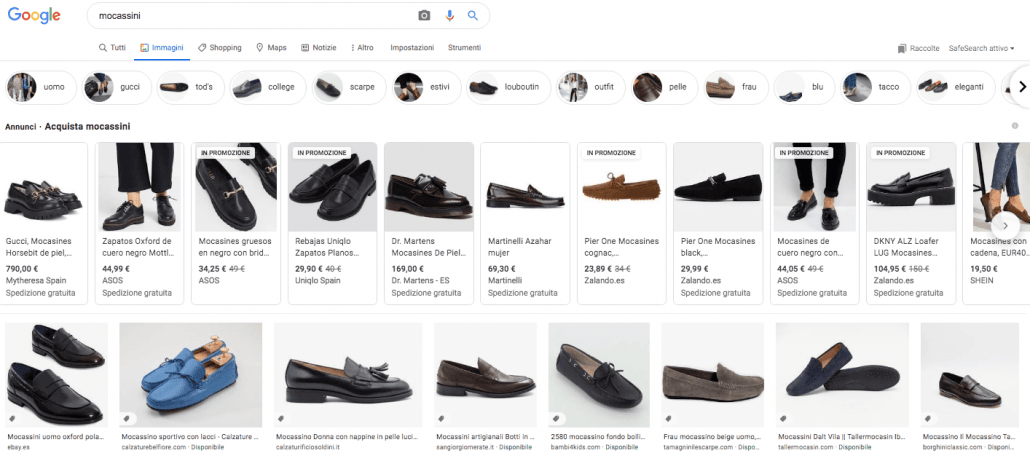This screenshot has height=461, width=1030.
Task: Switch to the Tutti tab
Action: 112,48
